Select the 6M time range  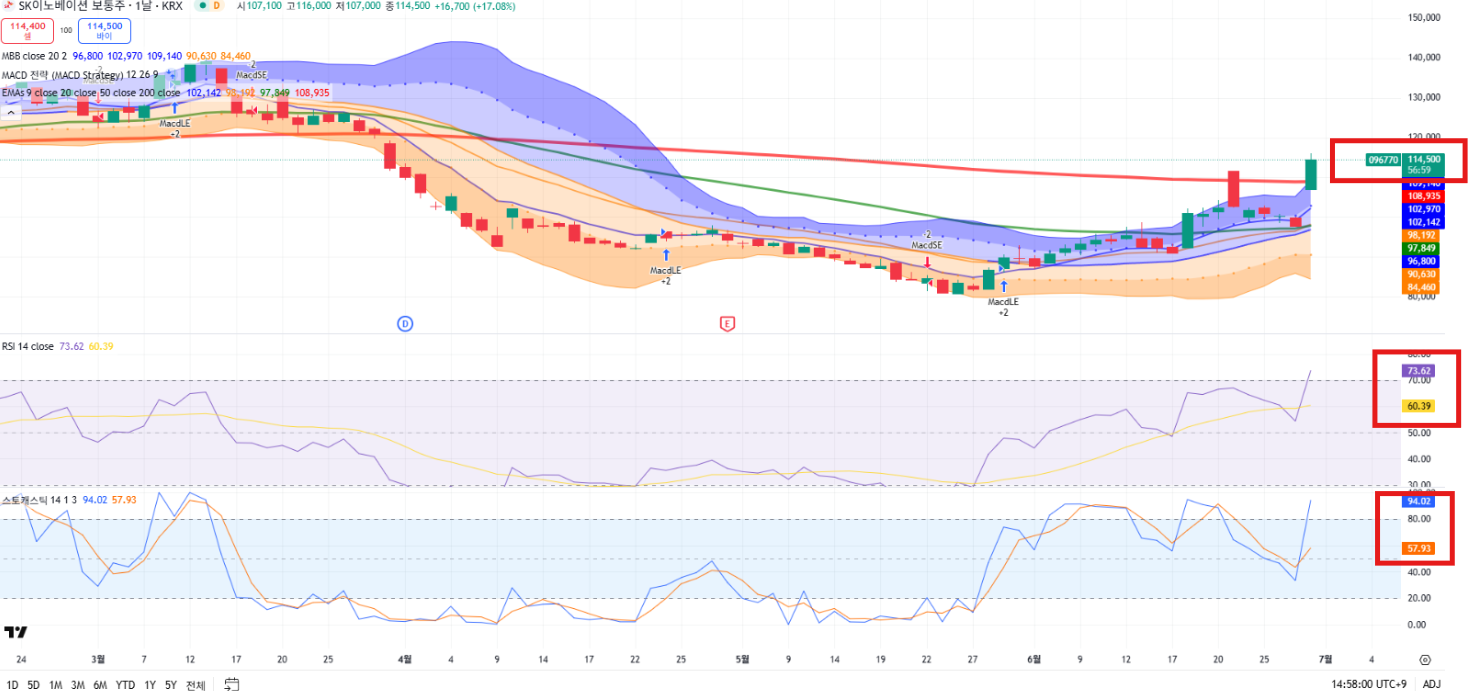100,685
